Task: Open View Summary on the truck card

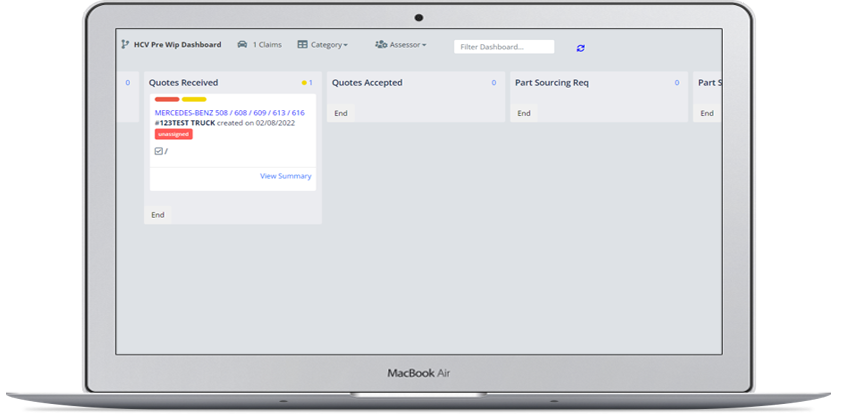Action: (x=285, y=176)
